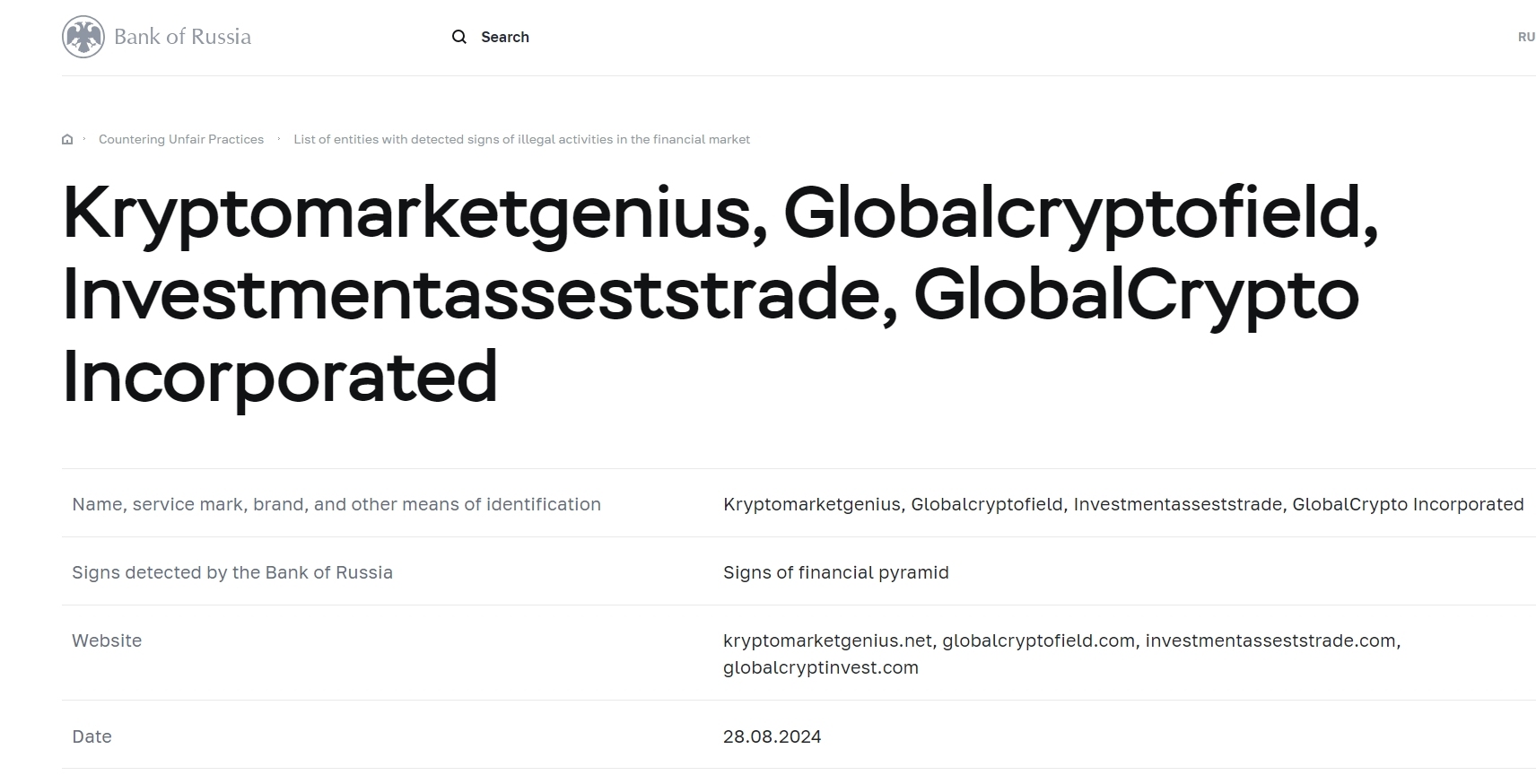Click the Date row label
Viewport: 1536px width, 784px height.
click(92, 736)
